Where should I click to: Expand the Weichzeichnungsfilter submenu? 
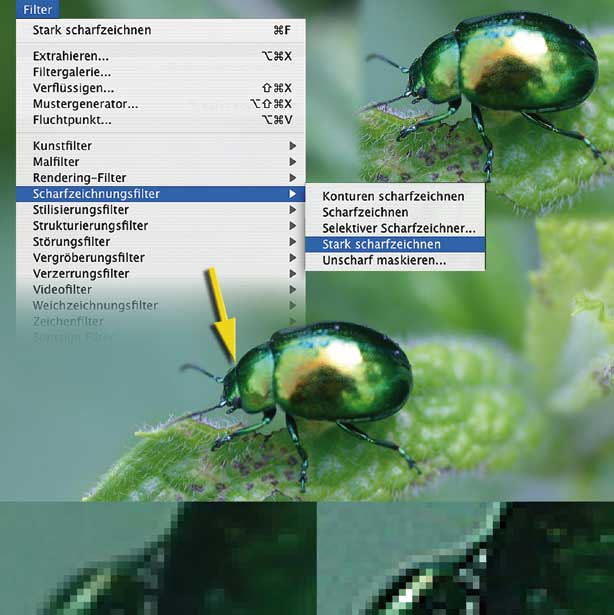pyautogui.click(x=160, y=305)
